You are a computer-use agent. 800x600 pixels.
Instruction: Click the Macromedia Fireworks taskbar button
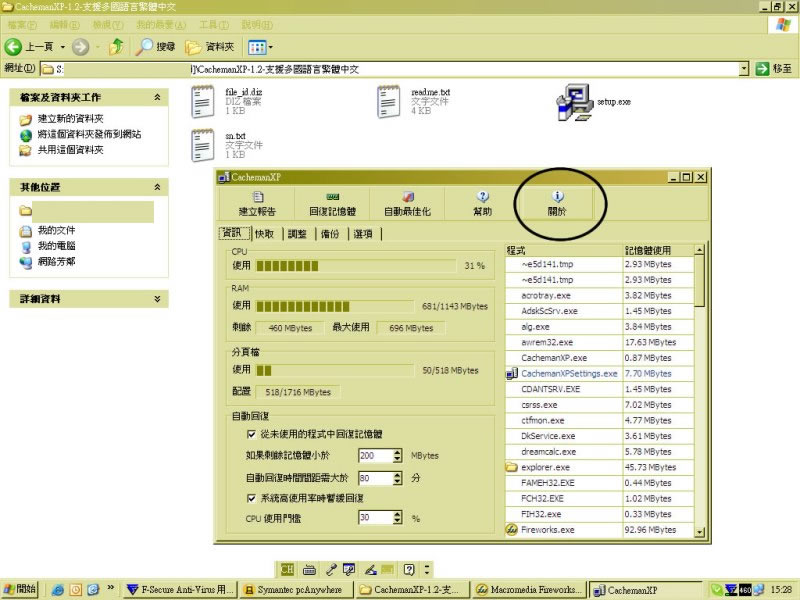529,589
